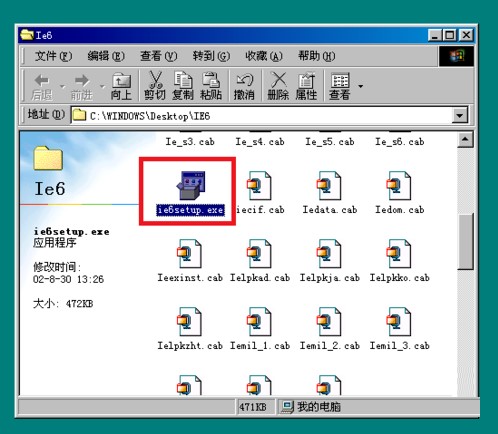Click the Ie6 title bar folder icon
The height and width of the screenshot is (434, 498).
pos(27,35)
